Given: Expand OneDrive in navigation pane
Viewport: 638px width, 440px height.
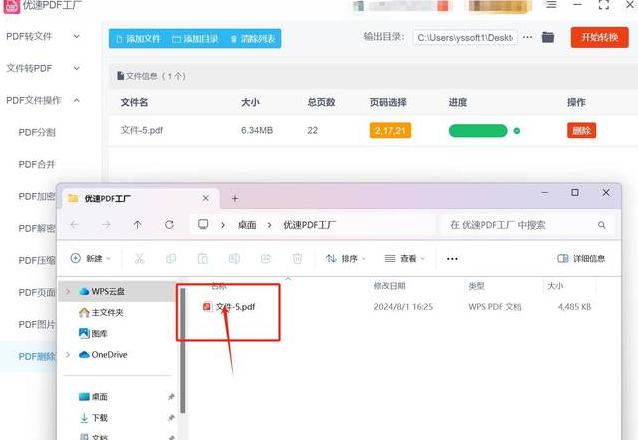Looking at the screenshot, I should pyautogui.click(x=68, y=355).
